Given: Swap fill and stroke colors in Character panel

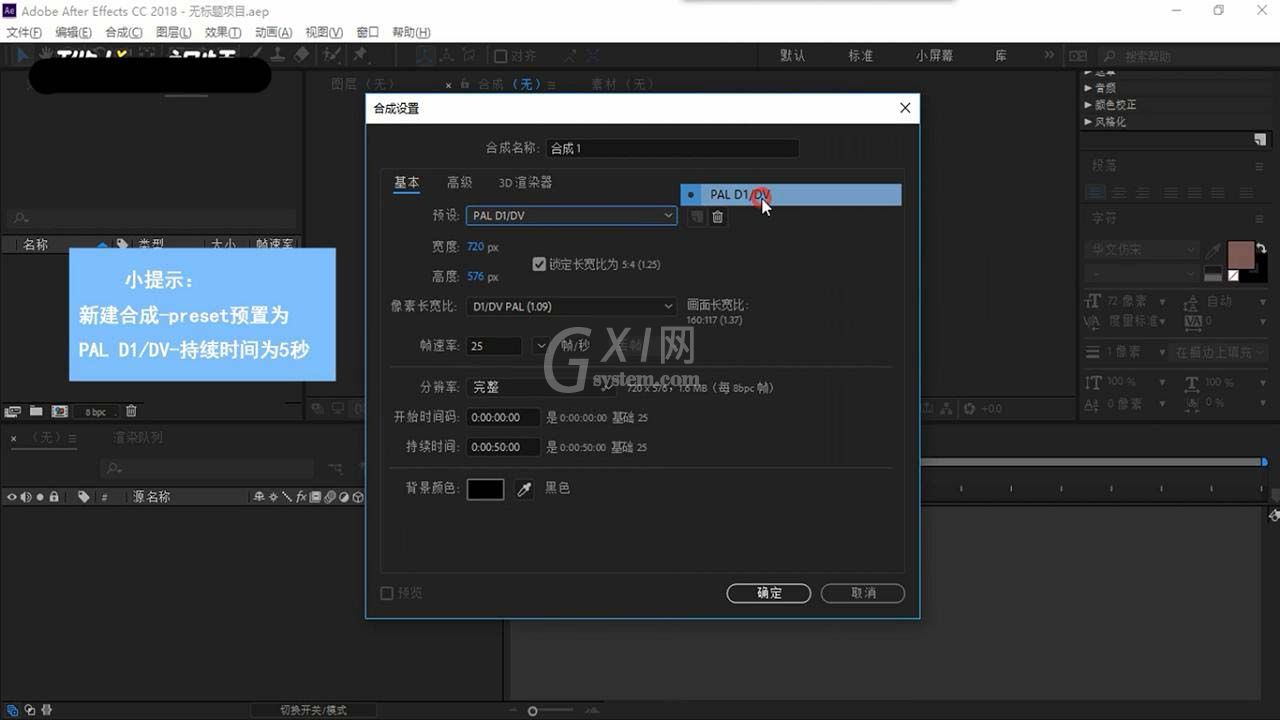Looking at the screenshot, I should pos(1262,248).
